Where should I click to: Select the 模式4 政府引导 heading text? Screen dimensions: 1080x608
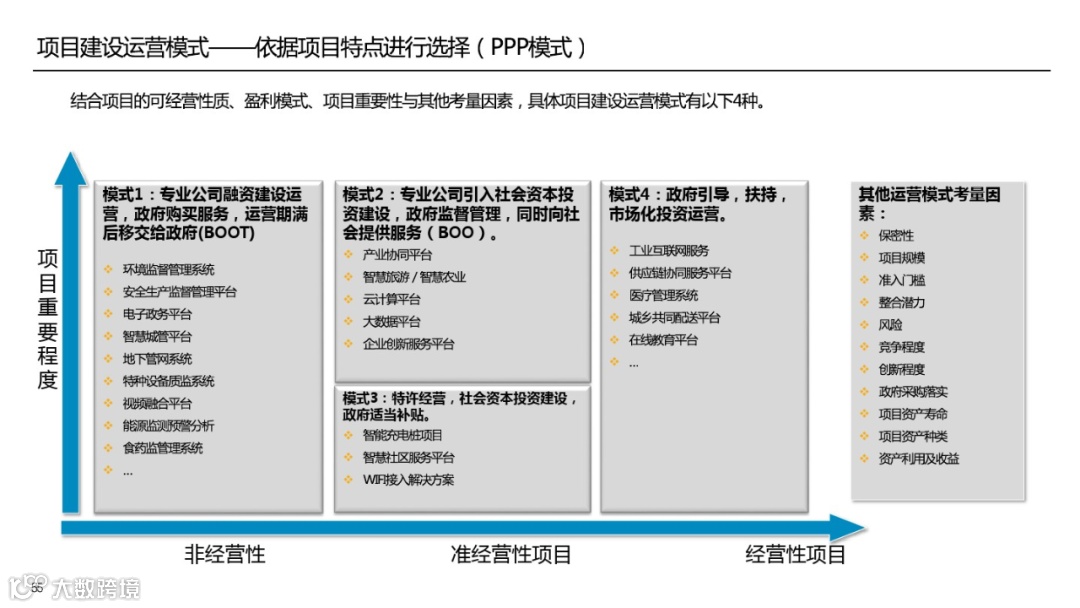[x=697, y=205]
